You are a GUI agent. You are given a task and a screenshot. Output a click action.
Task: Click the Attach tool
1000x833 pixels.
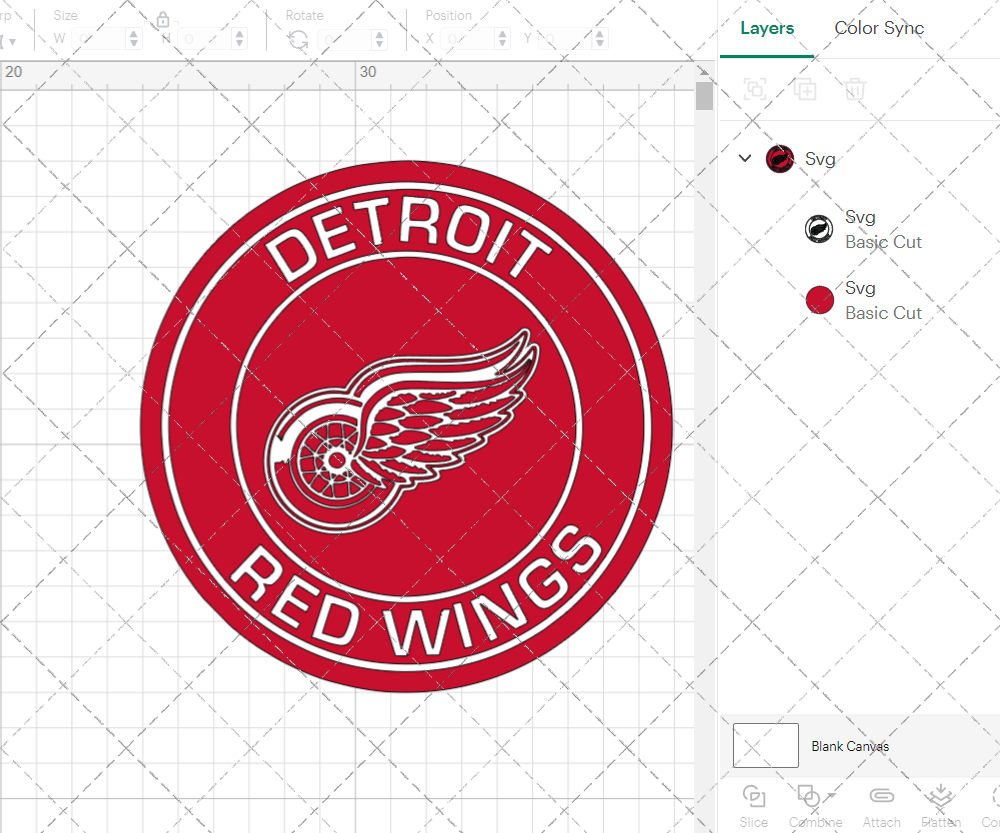click(x=881, y=807)
